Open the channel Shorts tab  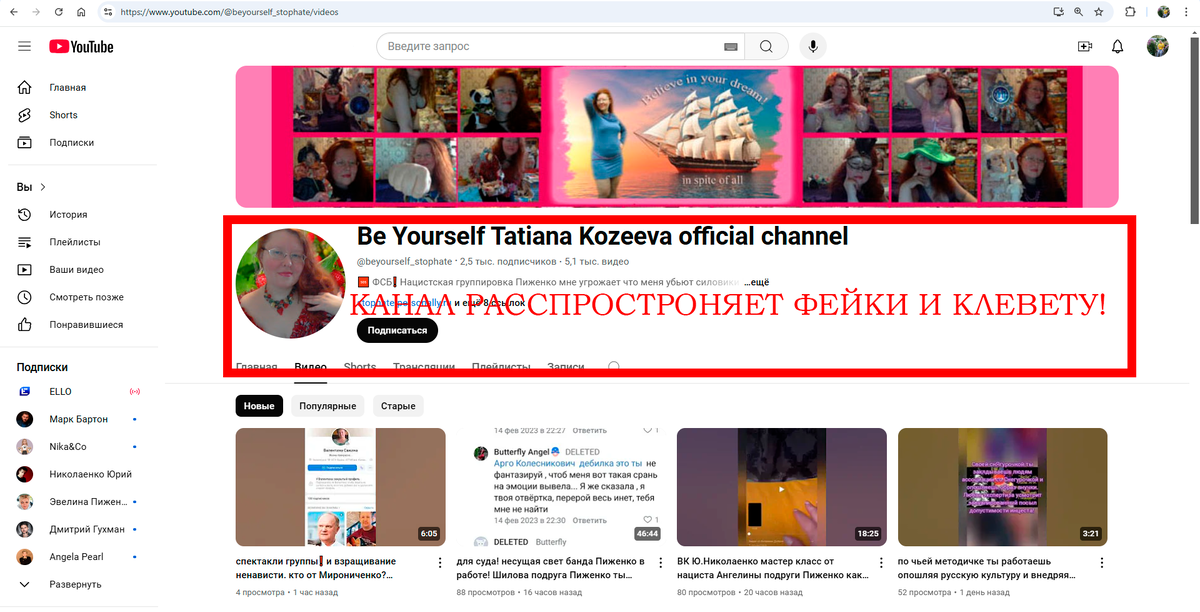[360, 367]
